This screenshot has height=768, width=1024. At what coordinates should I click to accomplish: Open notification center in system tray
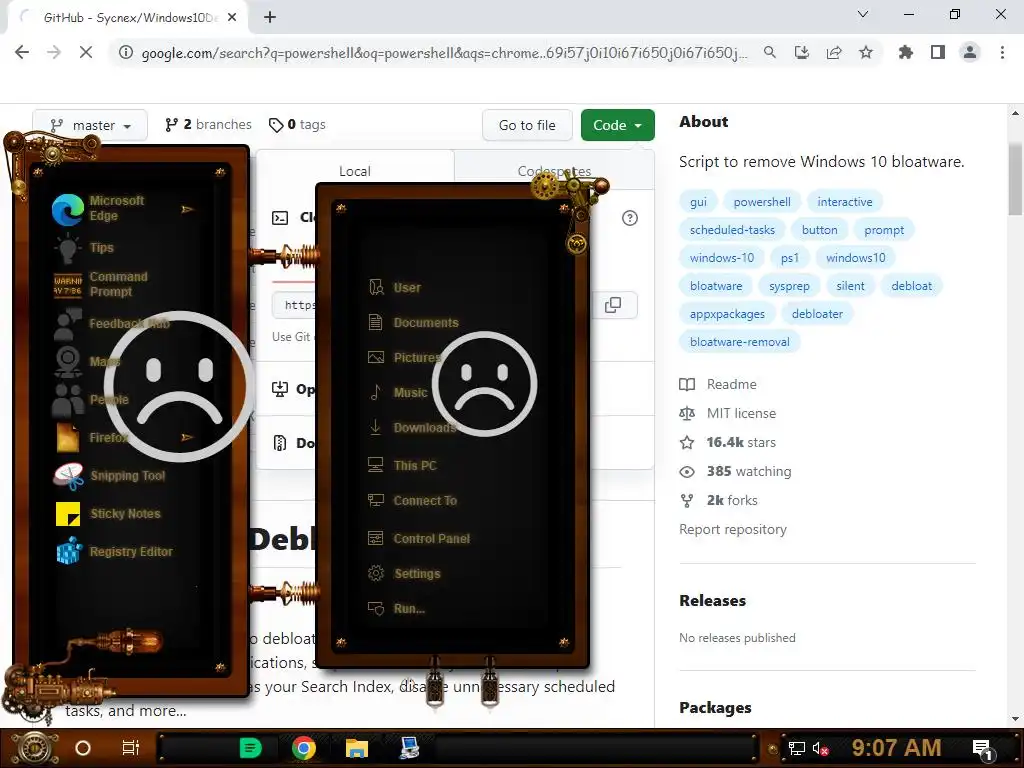click(x=983, y=749)
